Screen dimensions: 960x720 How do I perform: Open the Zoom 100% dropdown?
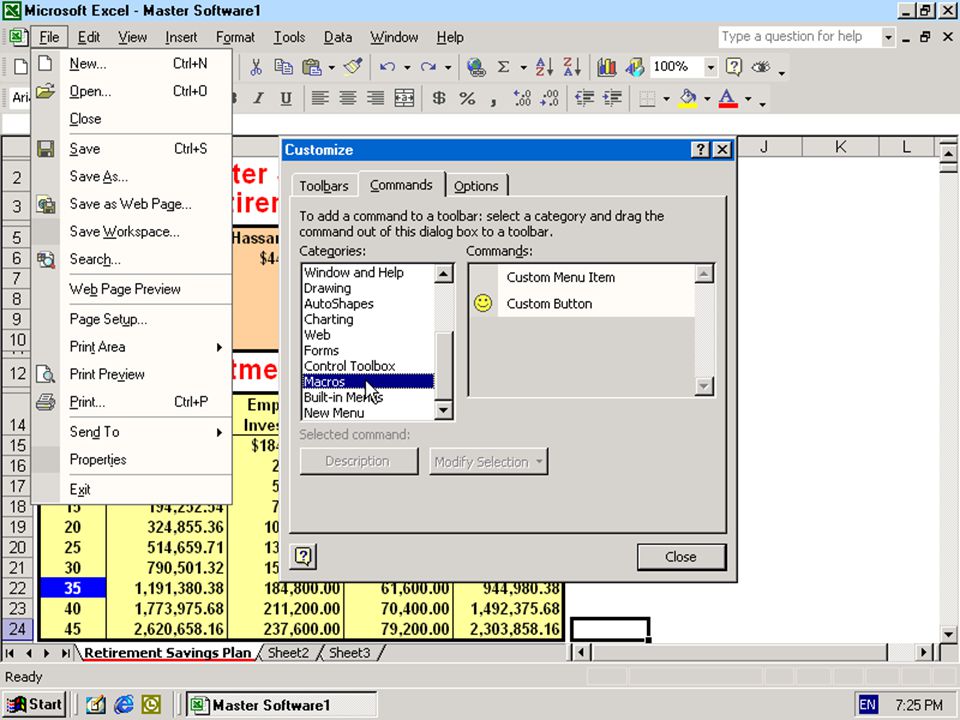coord(710,67)
